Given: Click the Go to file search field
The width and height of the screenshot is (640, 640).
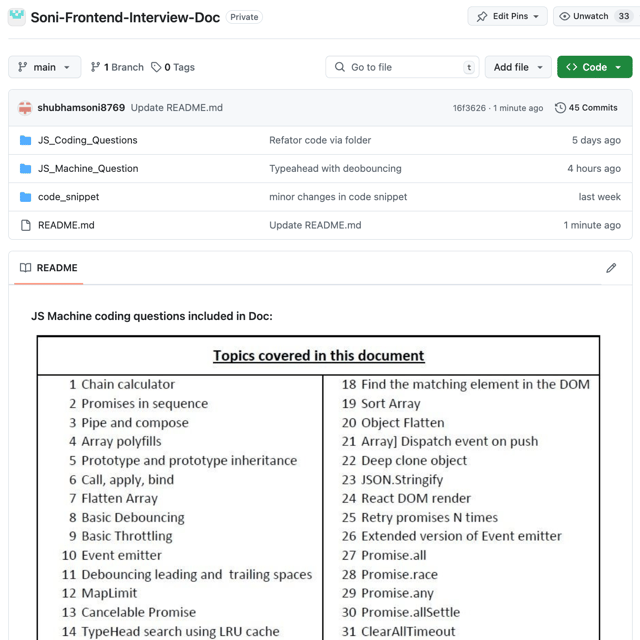Looking at the screenshot, I should 400,67.
